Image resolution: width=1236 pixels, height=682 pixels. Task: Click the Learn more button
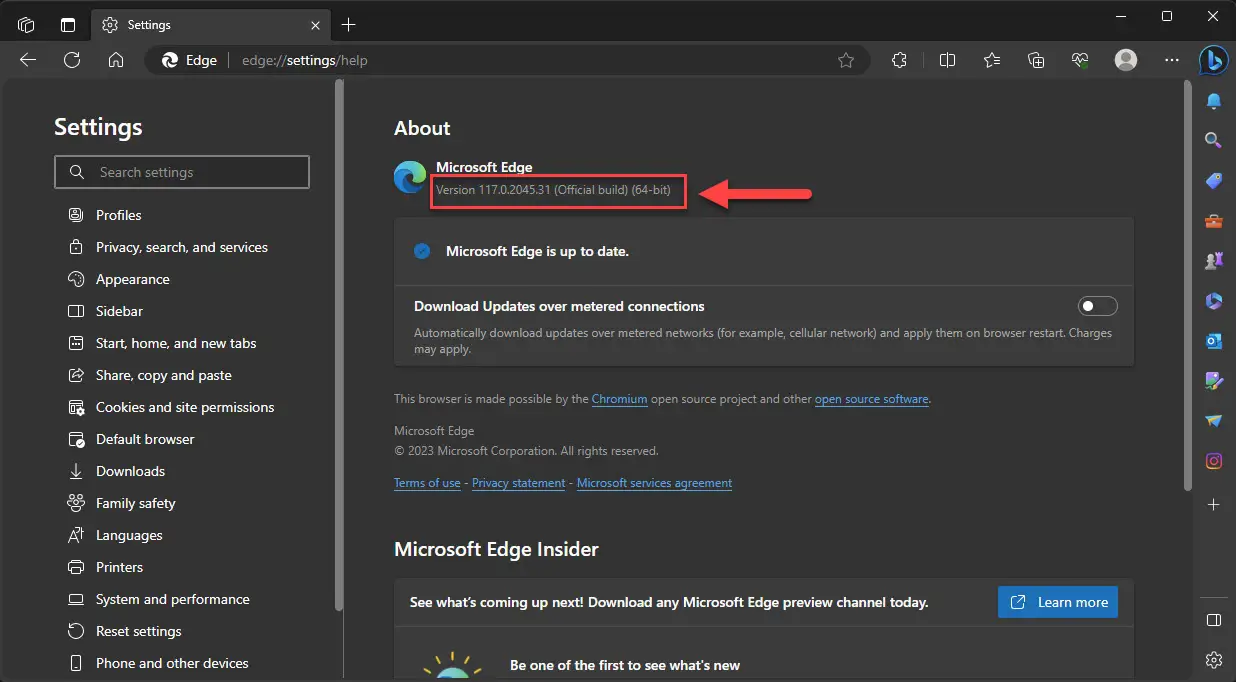tap(1058, 602)
